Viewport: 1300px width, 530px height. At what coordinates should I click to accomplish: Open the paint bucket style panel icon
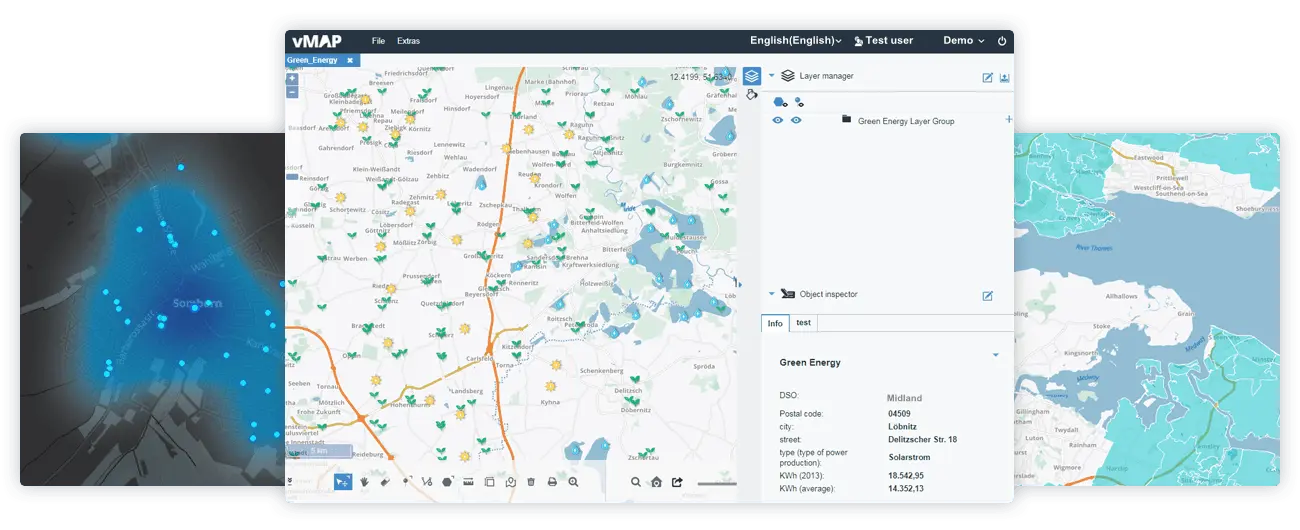click(x=752, y=95)
